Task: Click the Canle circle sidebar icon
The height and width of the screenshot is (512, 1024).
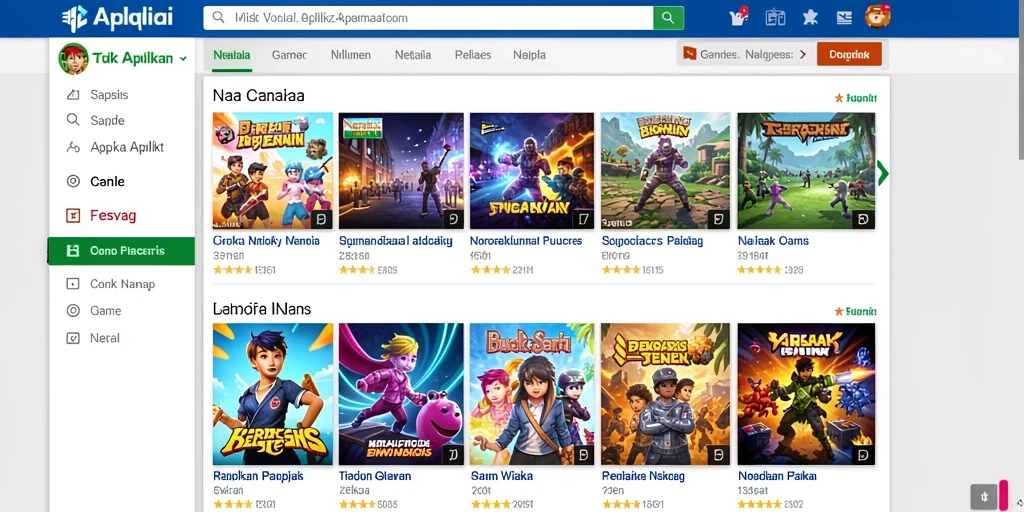Action: (x=73, y=182)
